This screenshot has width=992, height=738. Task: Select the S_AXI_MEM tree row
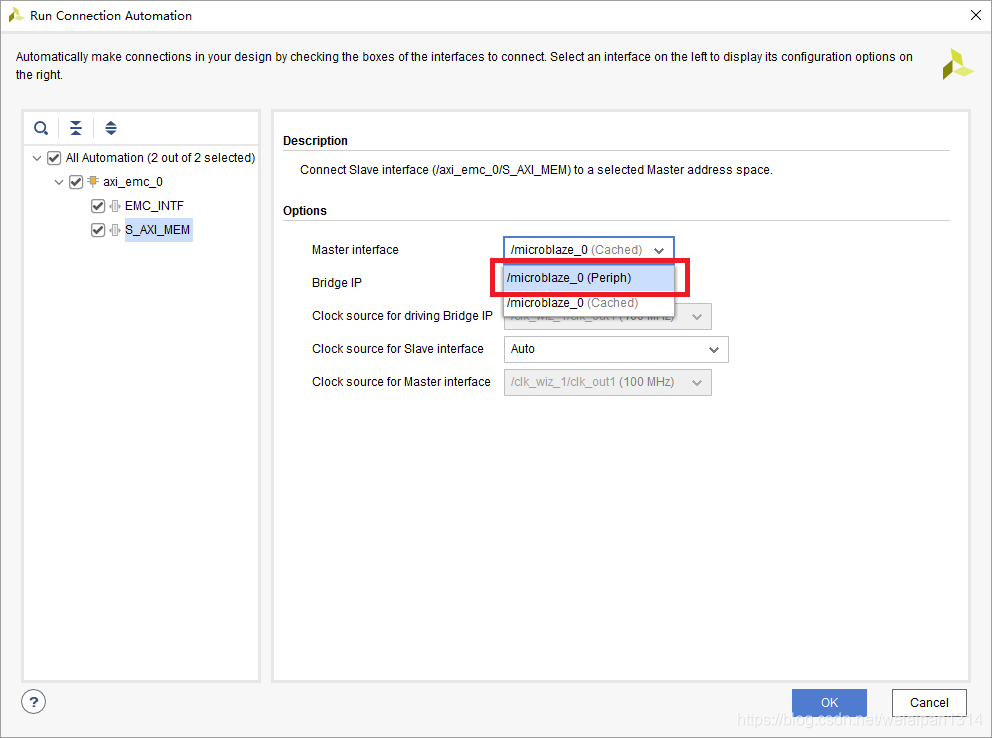[x=158, y=230]
